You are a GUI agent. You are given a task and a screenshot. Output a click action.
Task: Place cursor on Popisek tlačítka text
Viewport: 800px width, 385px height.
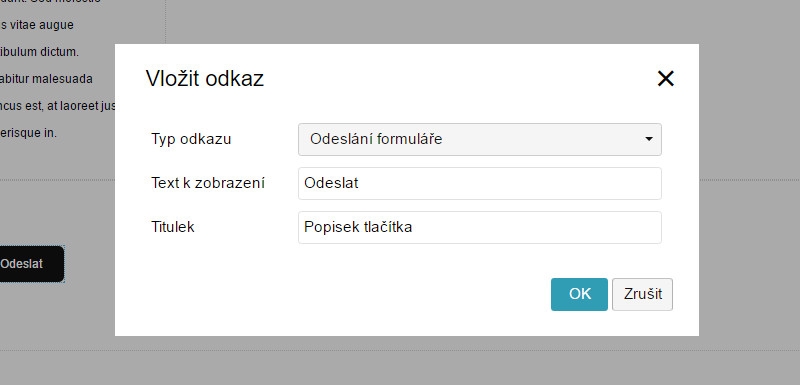[x=358, y=227]
